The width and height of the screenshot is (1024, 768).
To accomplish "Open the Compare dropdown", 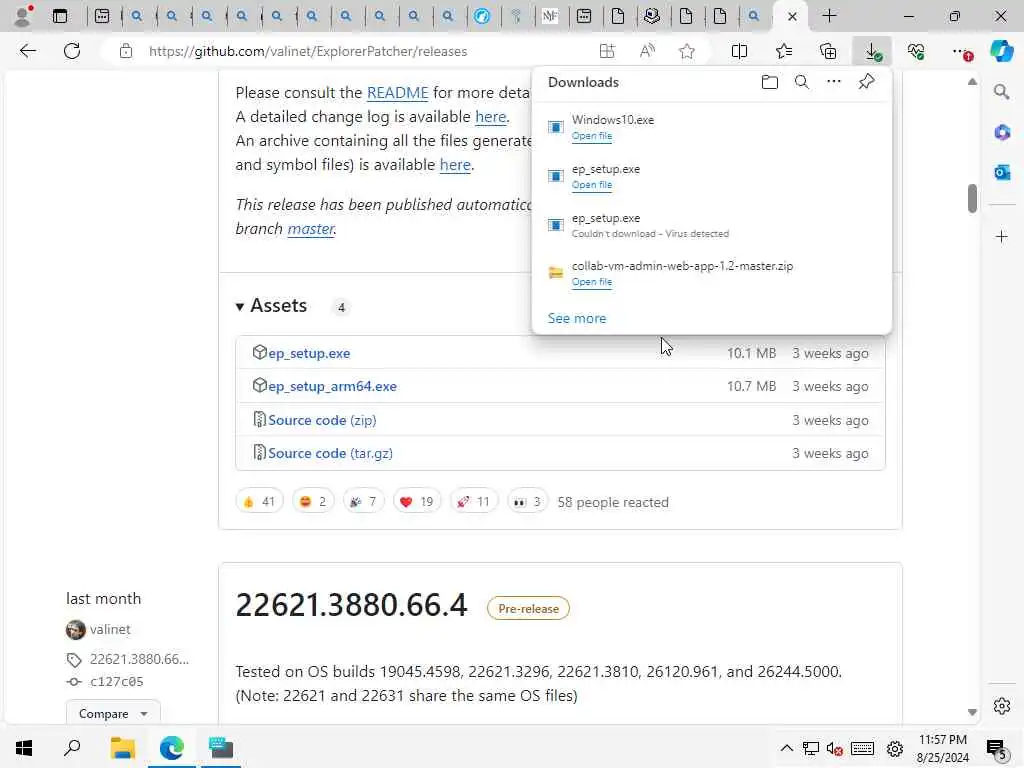I will pyautogui.click(x=113, y=714).
